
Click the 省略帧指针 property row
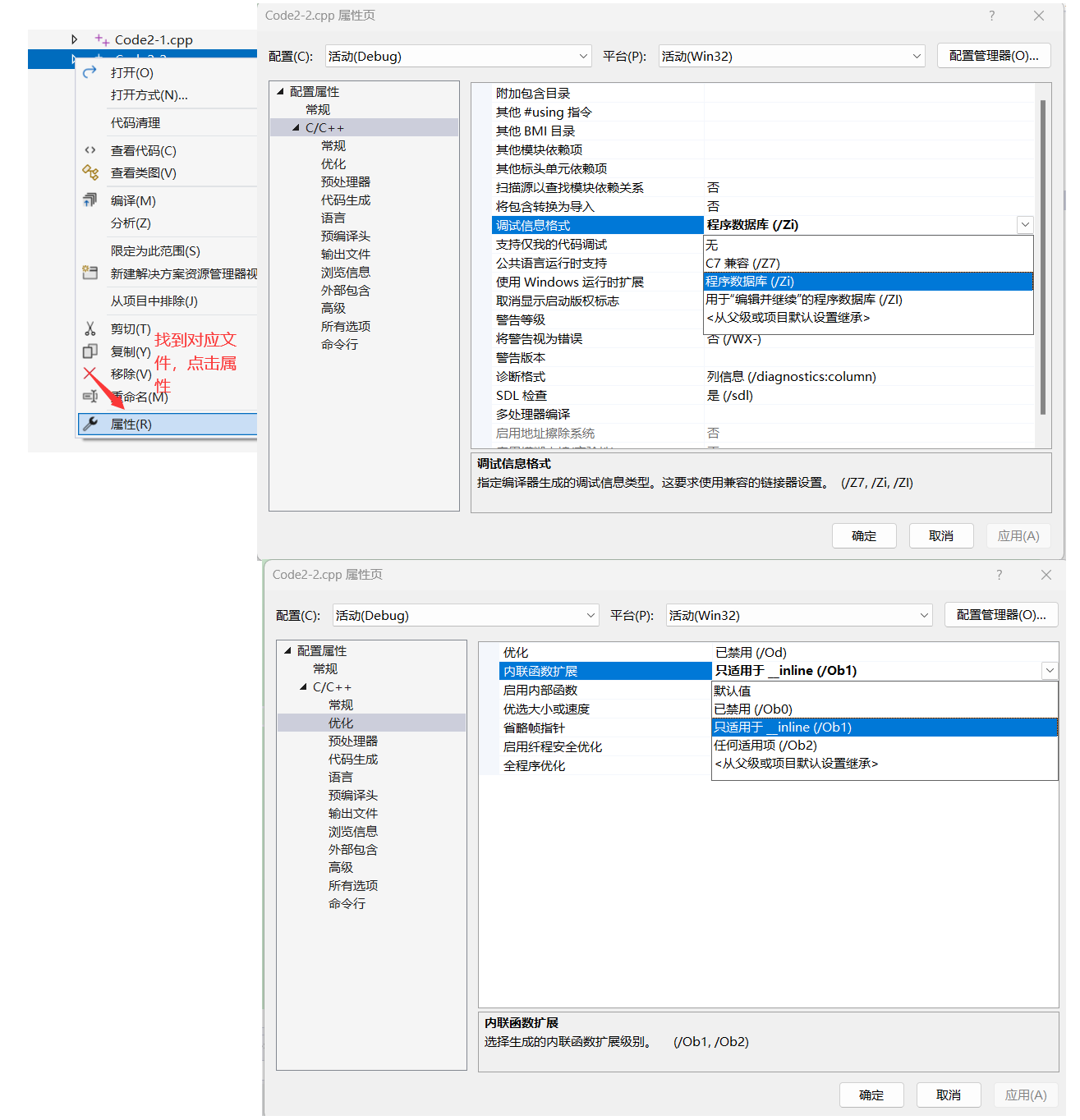[x=605, y=728]
